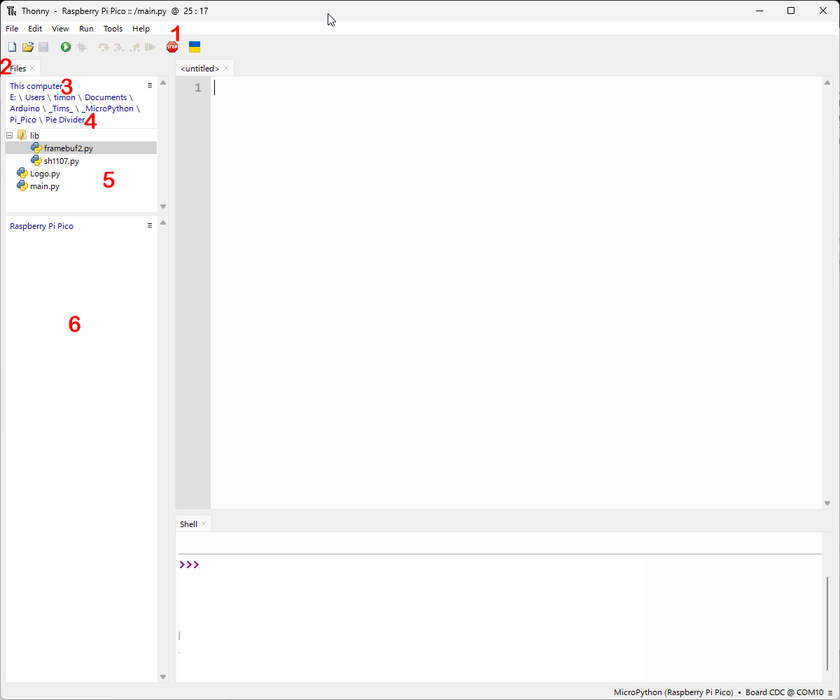This screenshot has width=840, height=700.
Task: Close the <untitled> editor tab
Action: [226, 68]
